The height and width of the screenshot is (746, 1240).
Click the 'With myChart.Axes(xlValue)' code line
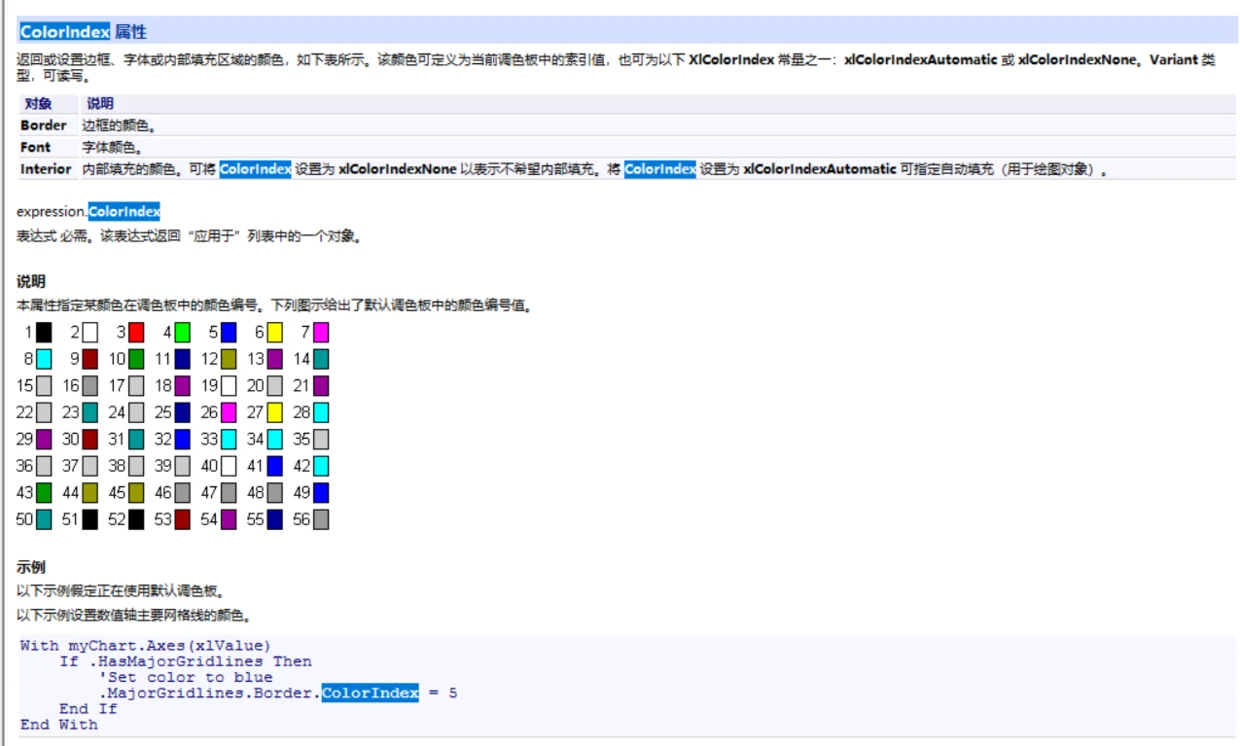145,645
